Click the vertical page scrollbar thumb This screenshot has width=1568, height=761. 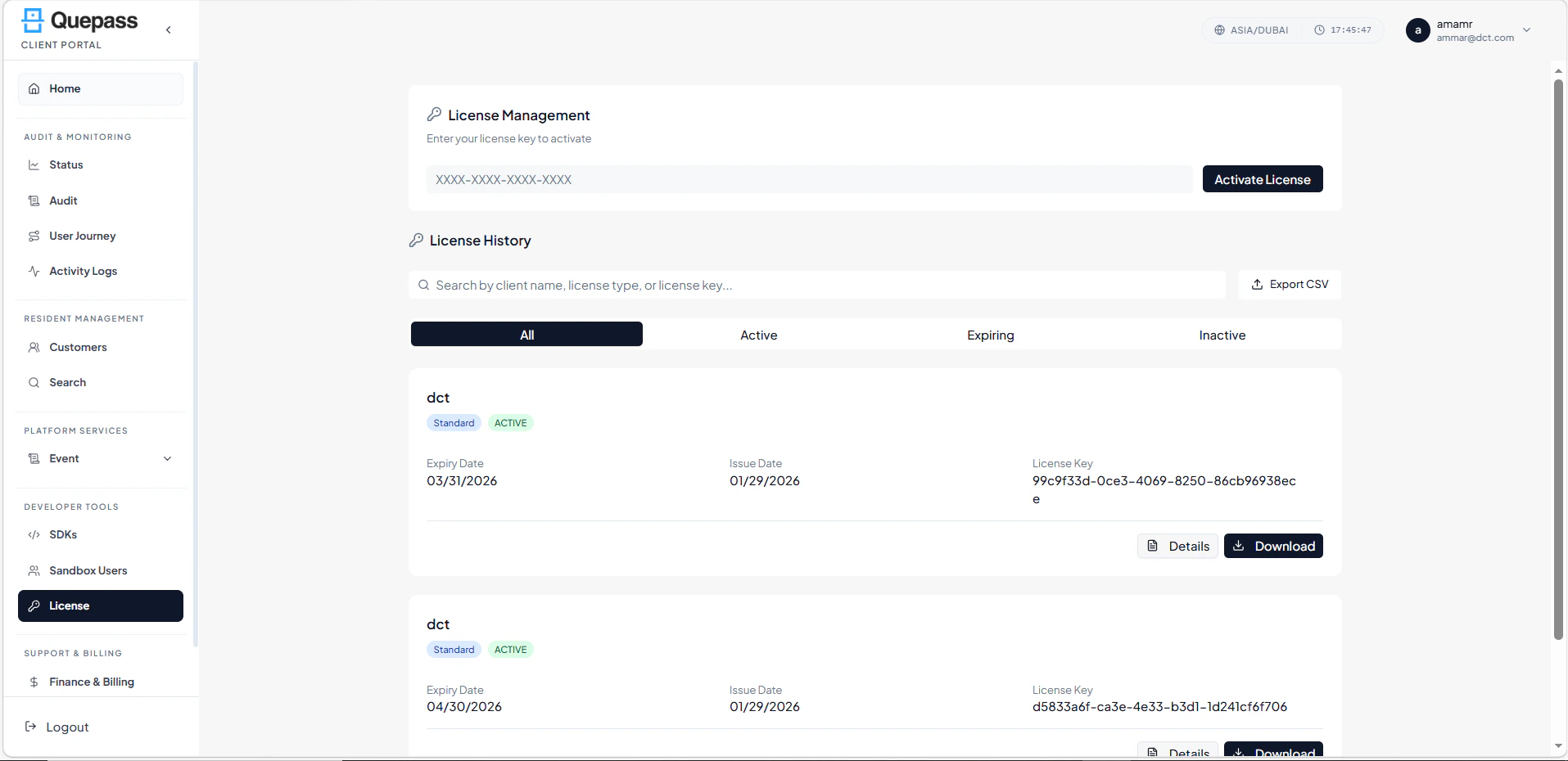tap(1558, 360)
